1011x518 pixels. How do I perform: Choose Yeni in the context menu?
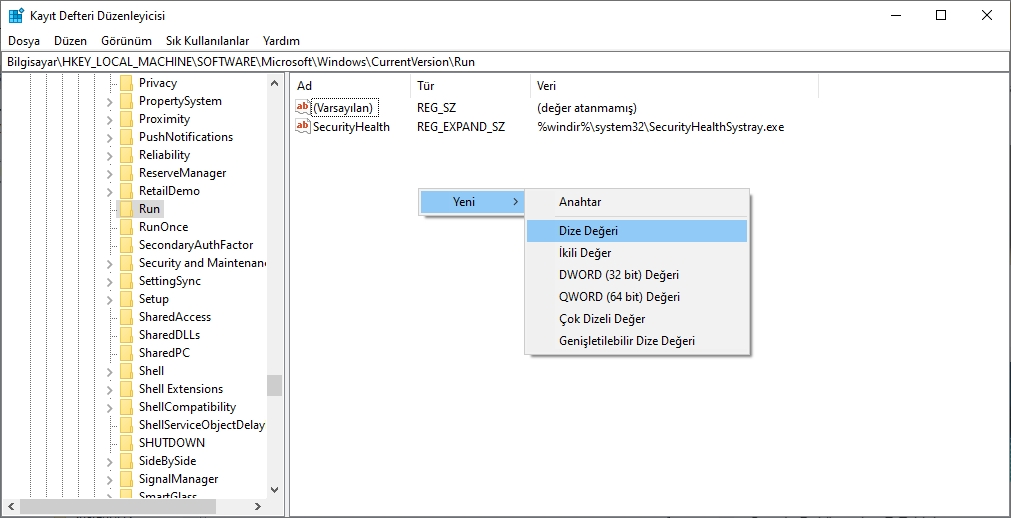(473, 202)
